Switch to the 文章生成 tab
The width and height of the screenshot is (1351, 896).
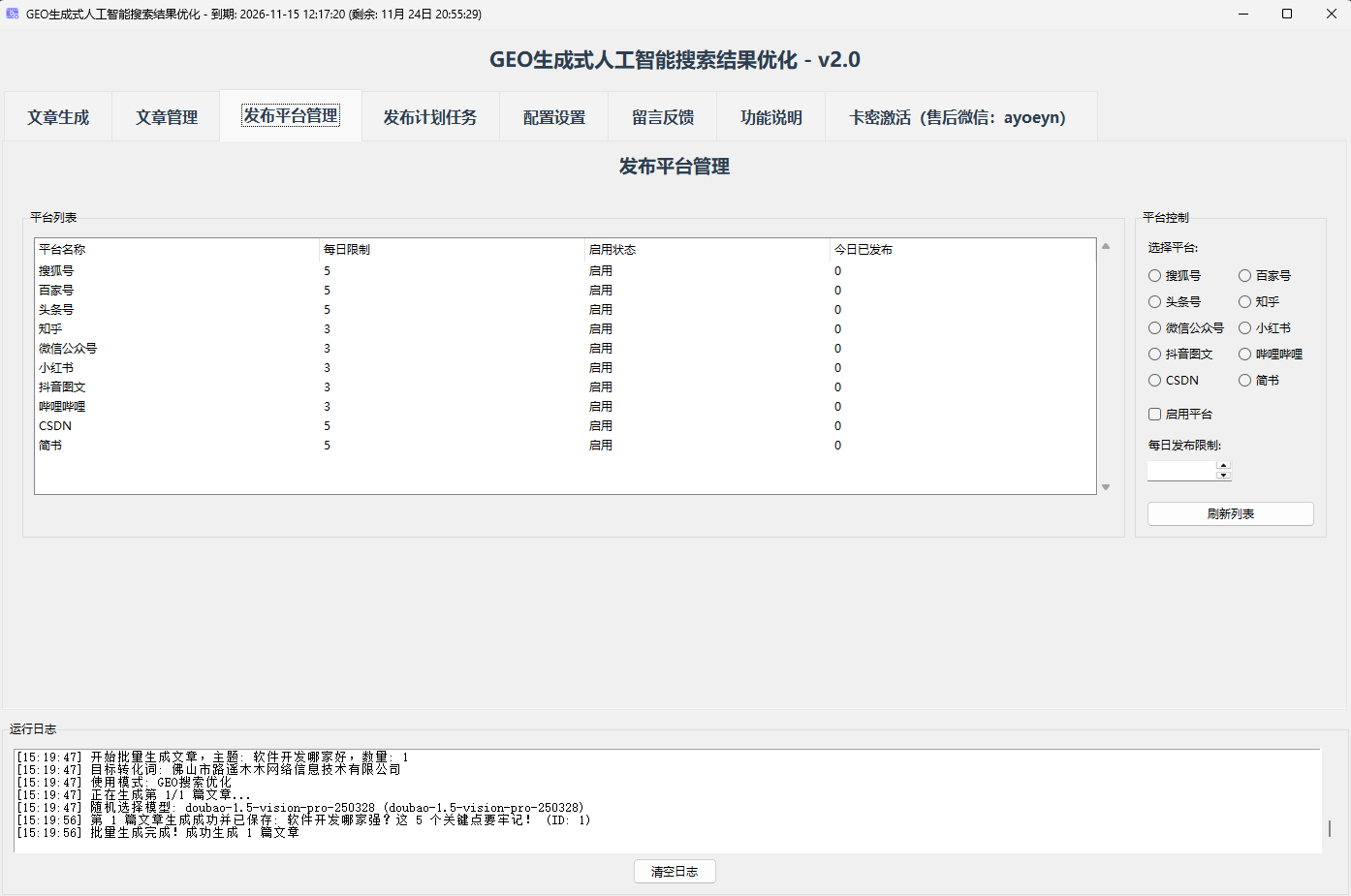pyautogui.click(x=57, y=116)
